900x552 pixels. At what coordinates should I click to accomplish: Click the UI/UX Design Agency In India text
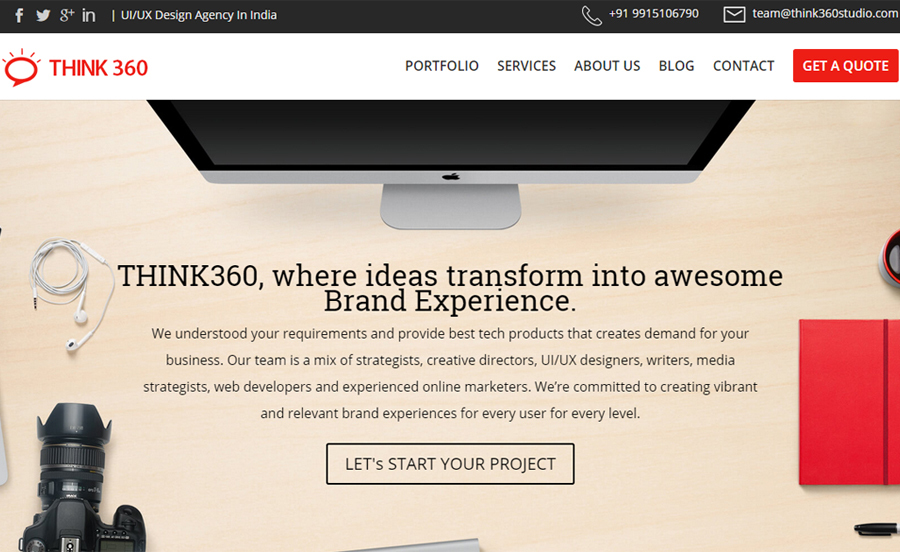pyautogui.click(x=199, y=15)
